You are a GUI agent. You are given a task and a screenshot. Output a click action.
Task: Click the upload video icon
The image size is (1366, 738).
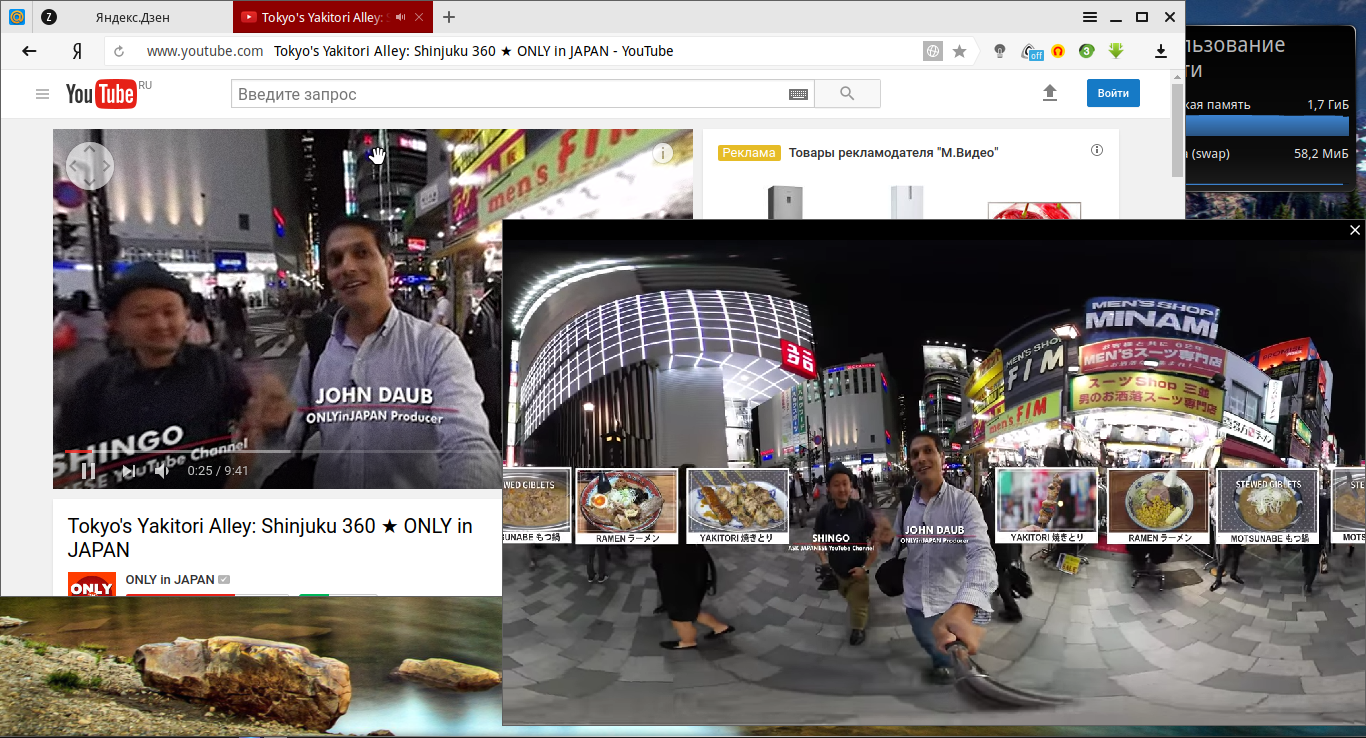1050,93
